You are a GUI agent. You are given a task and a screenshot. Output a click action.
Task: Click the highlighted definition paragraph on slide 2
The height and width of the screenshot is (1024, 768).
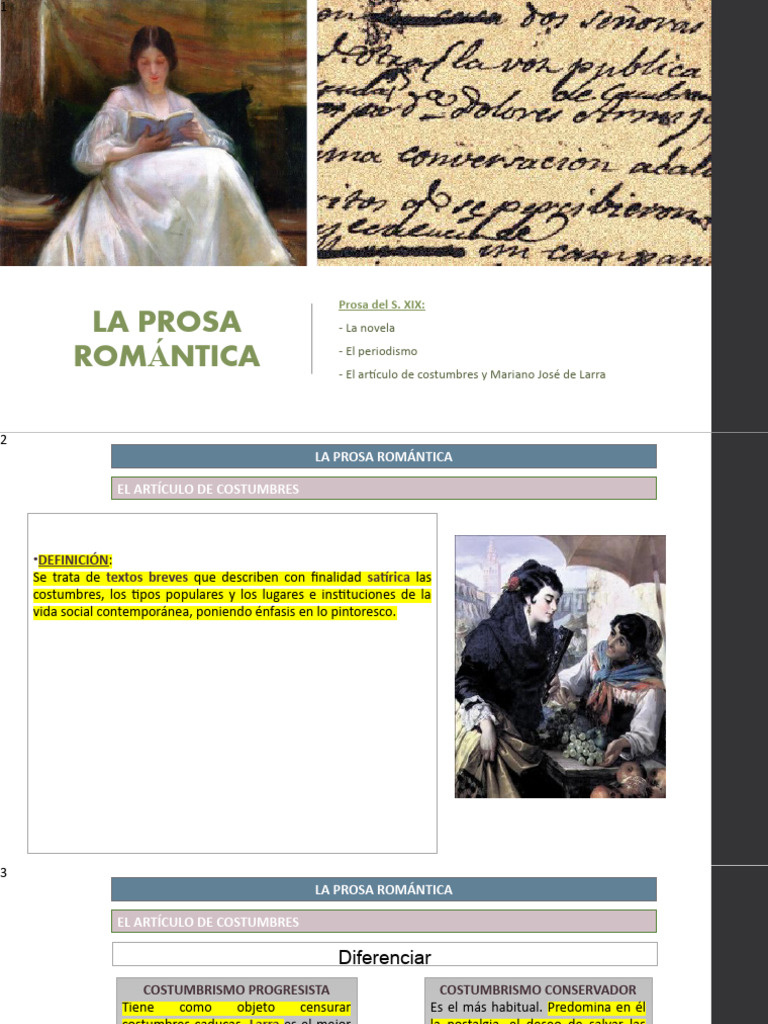(x=232, y=595)
